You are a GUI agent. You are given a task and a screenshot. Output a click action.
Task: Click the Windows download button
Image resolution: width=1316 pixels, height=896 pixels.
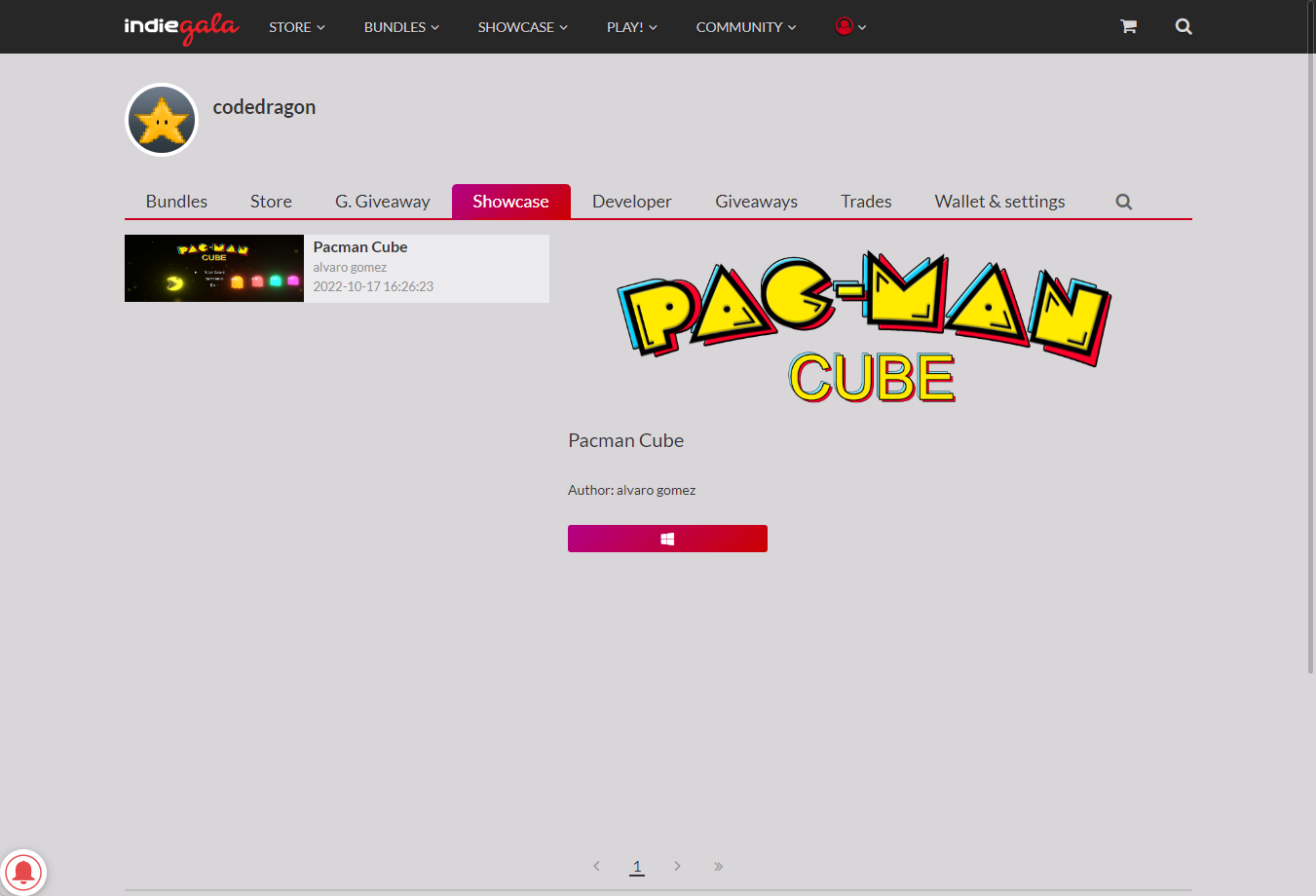(x=667, y=539)
